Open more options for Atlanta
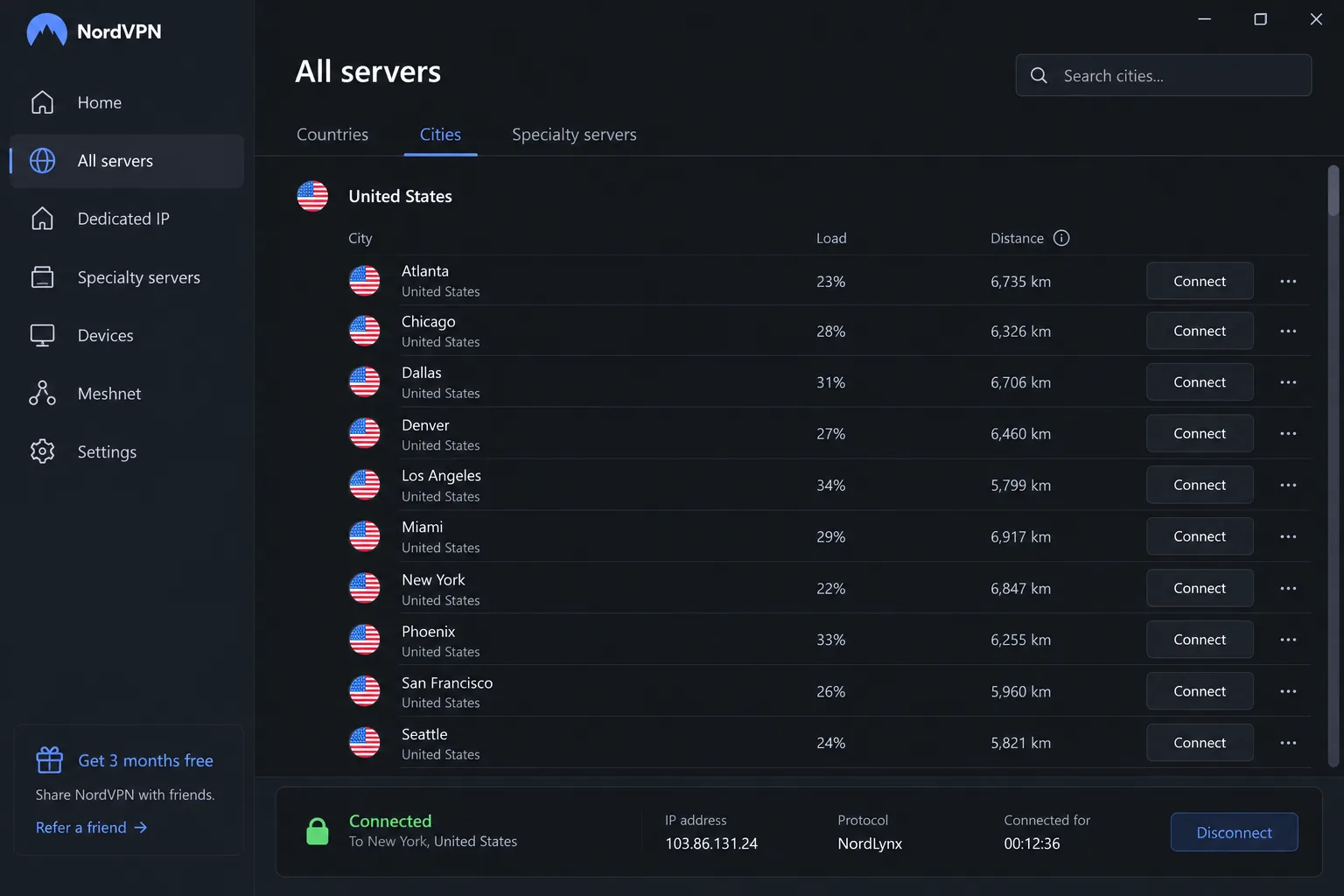 (1288, 281)
